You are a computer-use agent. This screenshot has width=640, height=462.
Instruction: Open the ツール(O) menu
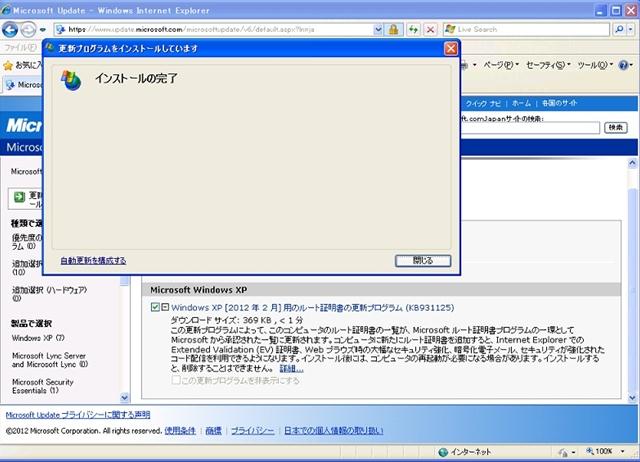tap(595, 65)
